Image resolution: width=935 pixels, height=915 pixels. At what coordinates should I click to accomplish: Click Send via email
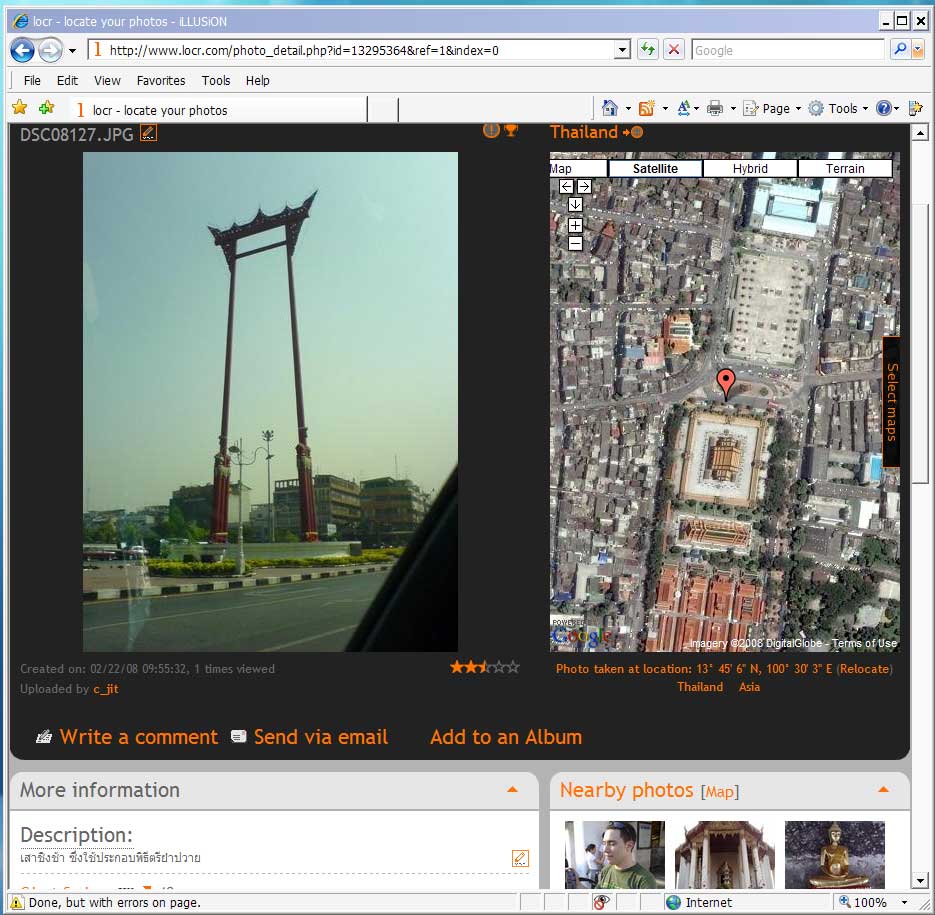click(321, 737)
